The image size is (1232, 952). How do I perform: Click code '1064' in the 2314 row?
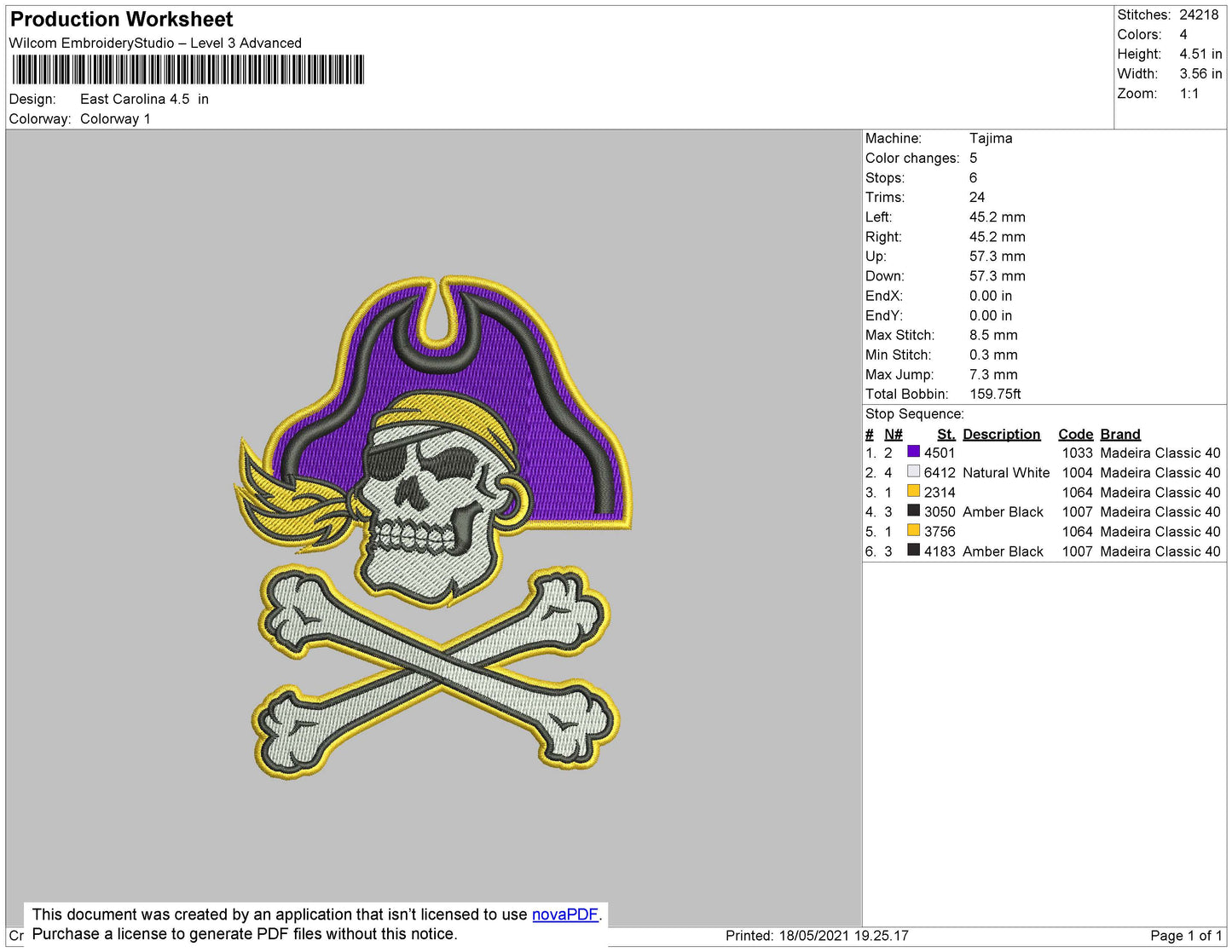pyautogui.click(x=1077, y=493)
